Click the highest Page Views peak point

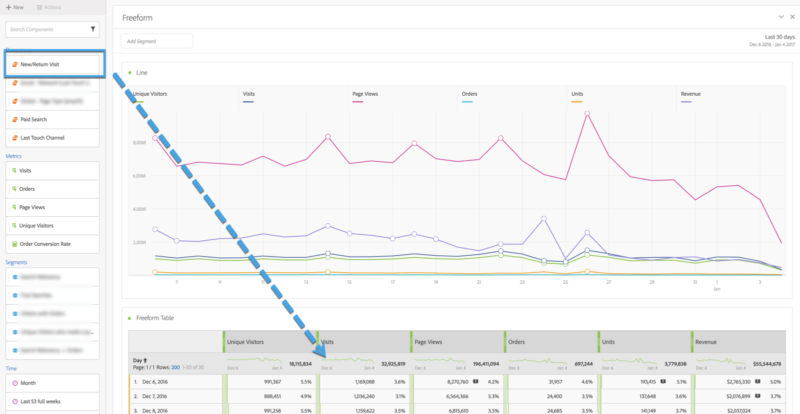587,113
